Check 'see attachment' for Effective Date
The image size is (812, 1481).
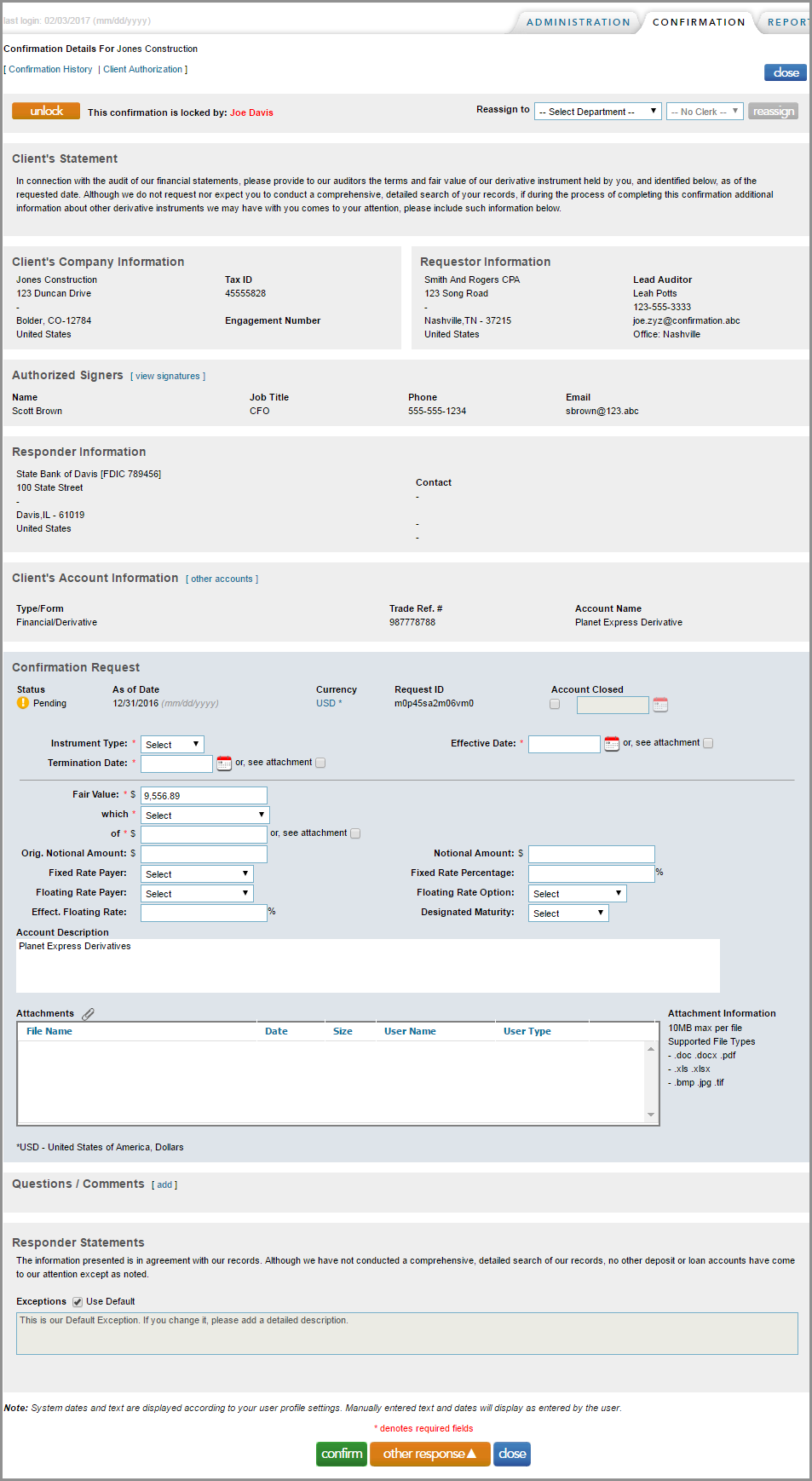pyautogui.click(x=708, y=743)
